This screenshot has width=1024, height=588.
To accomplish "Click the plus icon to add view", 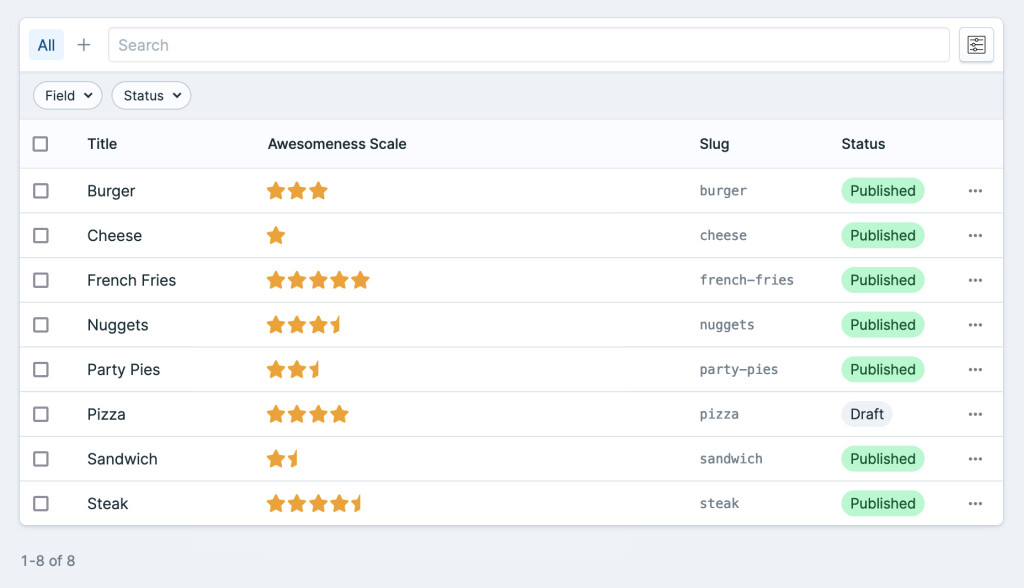I will [84, 45].
